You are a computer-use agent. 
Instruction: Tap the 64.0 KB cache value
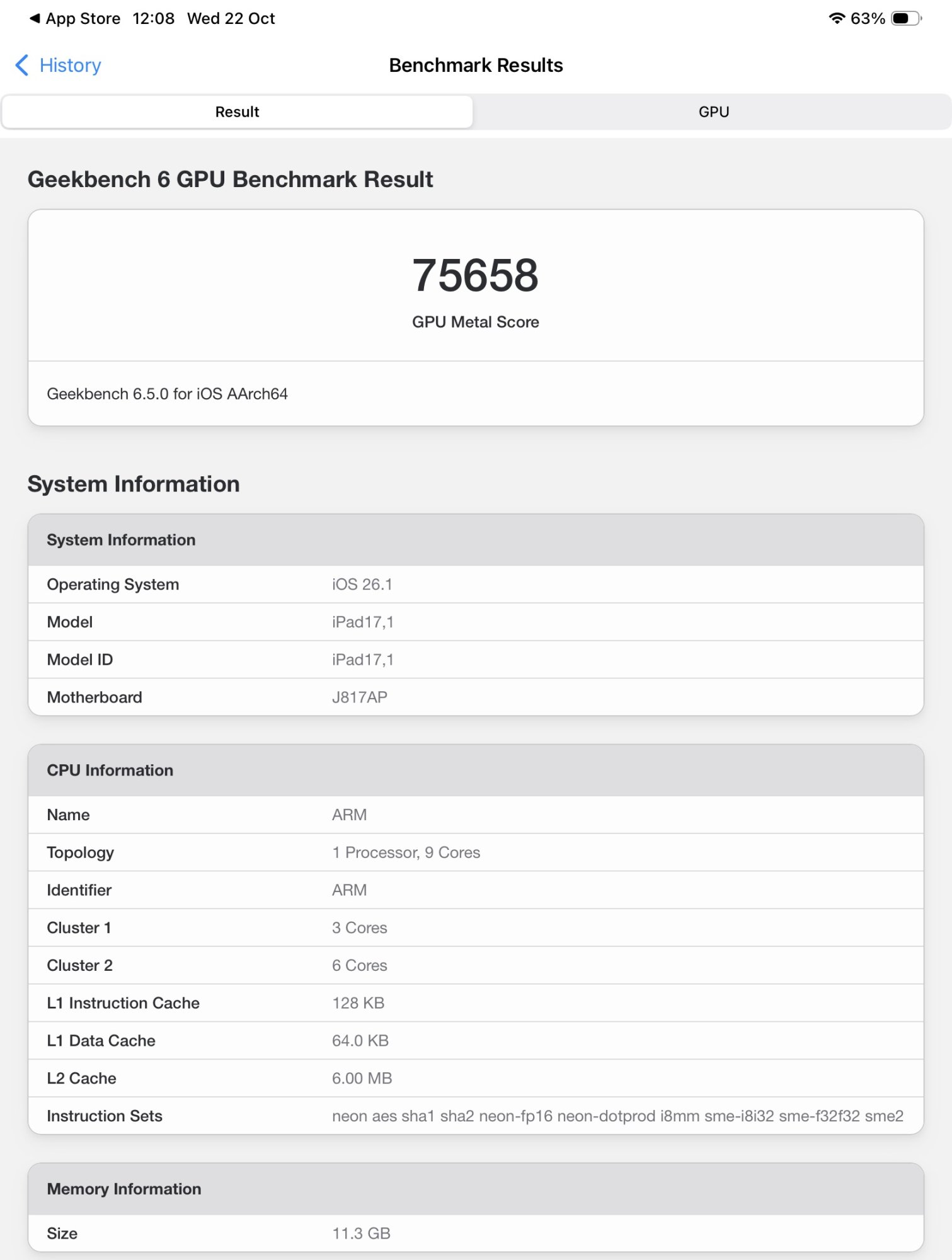pyautogui.click(x=360, y=1041)
